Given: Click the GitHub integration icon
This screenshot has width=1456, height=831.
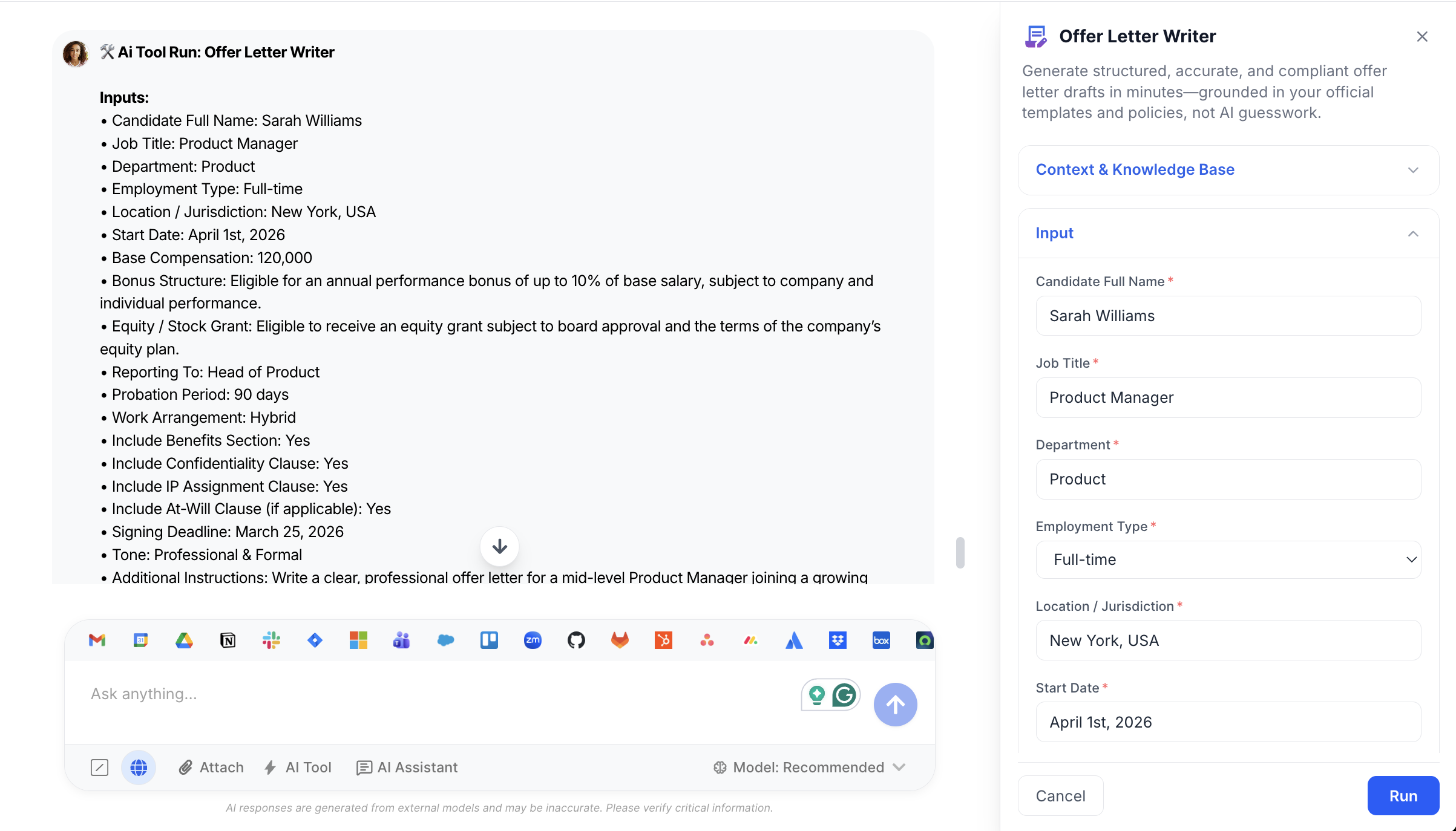Looking at the screenshot, I should click(576, 640).
